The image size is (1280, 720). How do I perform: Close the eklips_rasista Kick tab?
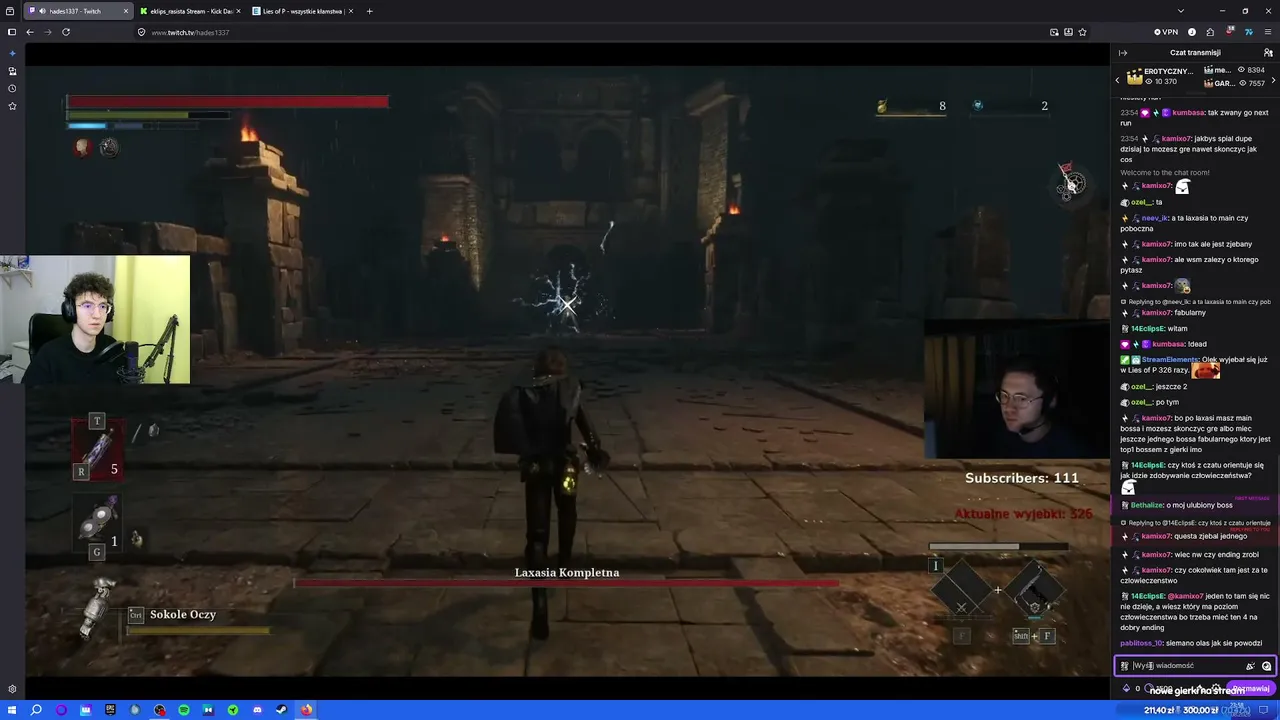(238, 11)
